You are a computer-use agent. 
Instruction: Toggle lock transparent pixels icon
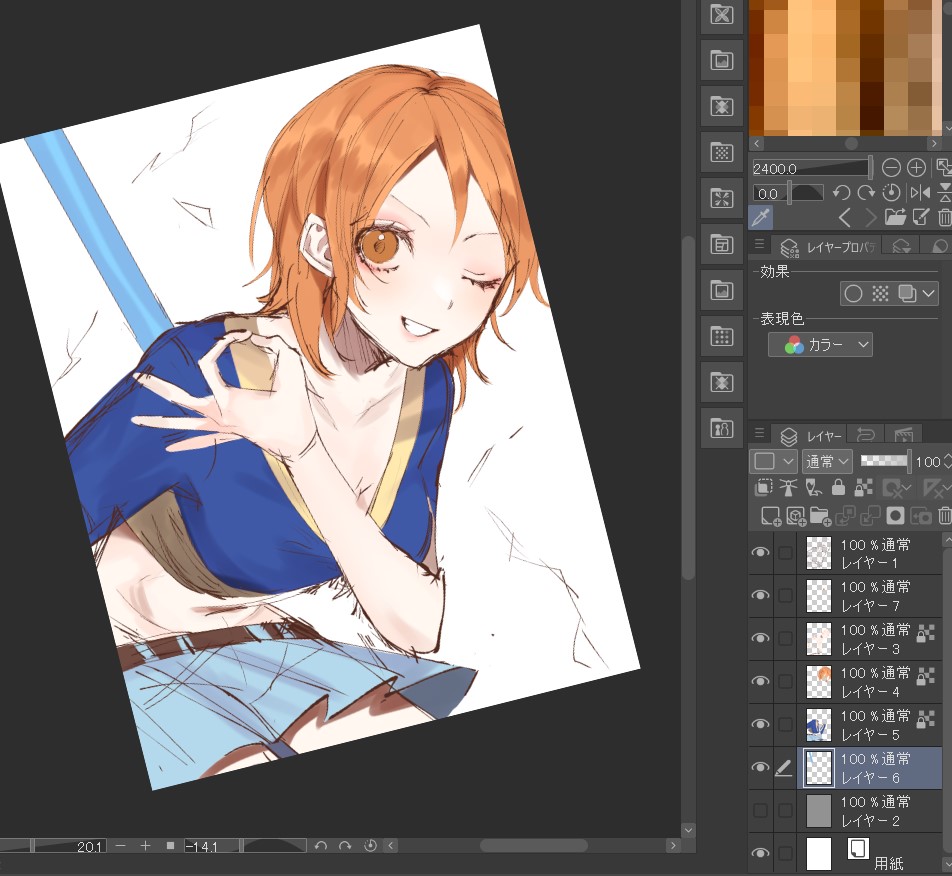pyautogui.click(x=863, y=487)
